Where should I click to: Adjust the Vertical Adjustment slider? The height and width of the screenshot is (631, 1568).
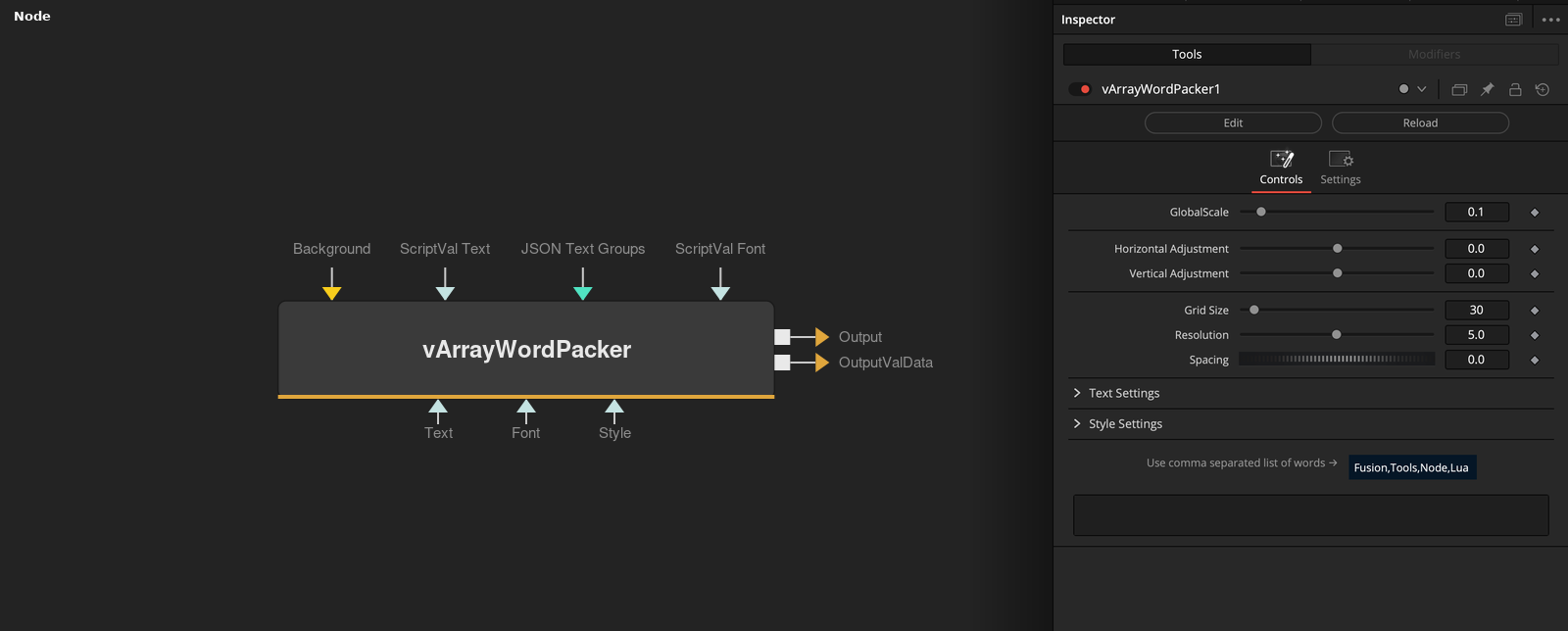pos(1337,273)
